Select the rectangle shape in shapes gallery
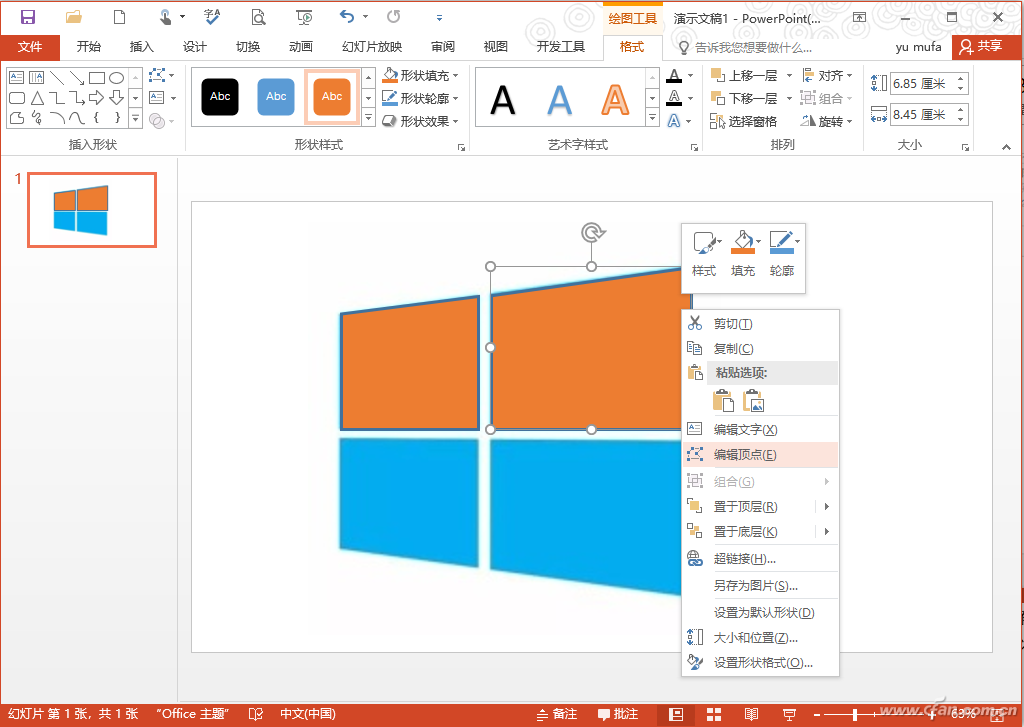 [x=97, y=78]
